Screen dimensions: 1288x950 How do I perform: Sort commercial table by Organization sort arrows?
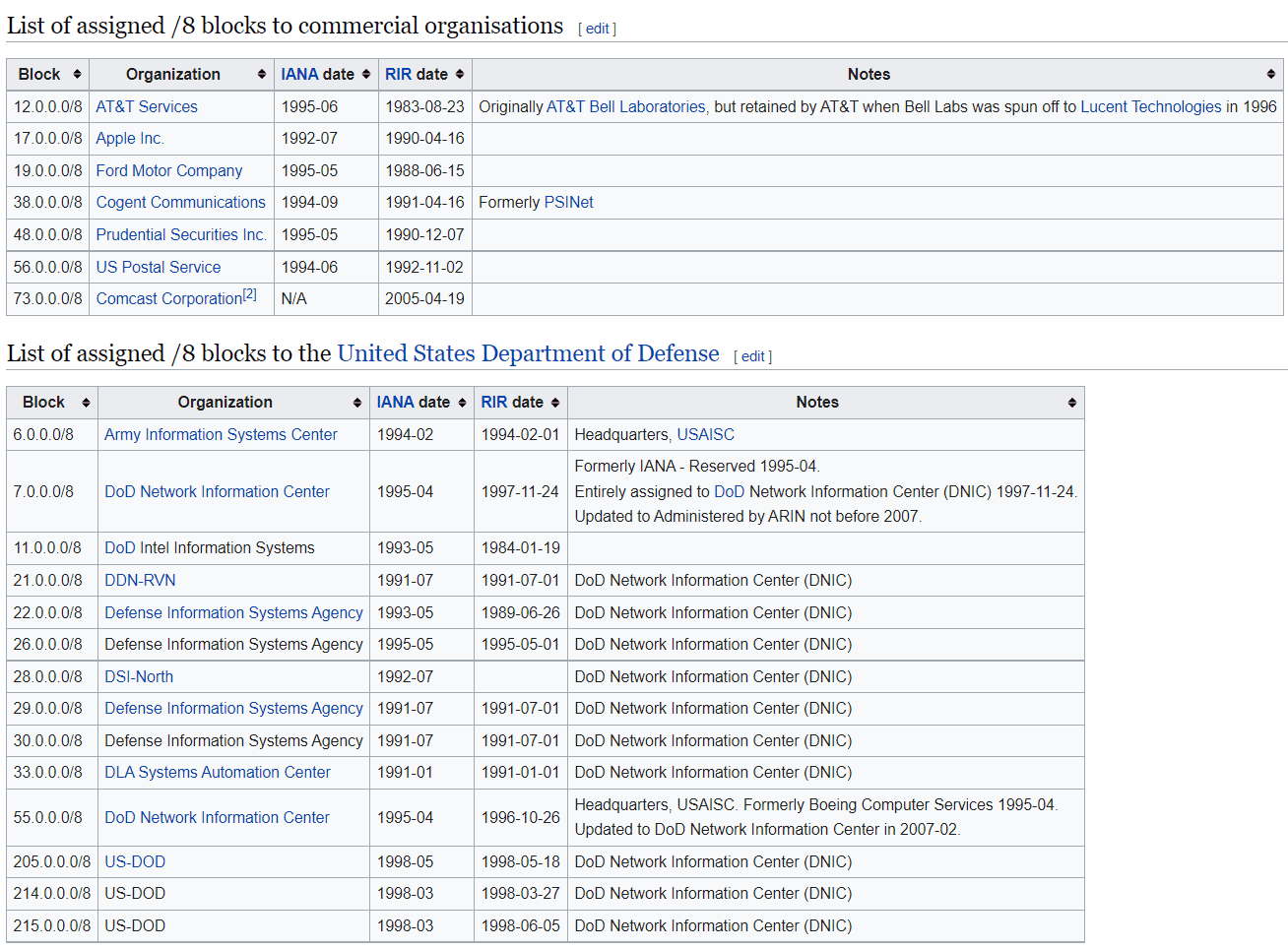[262, 75]
